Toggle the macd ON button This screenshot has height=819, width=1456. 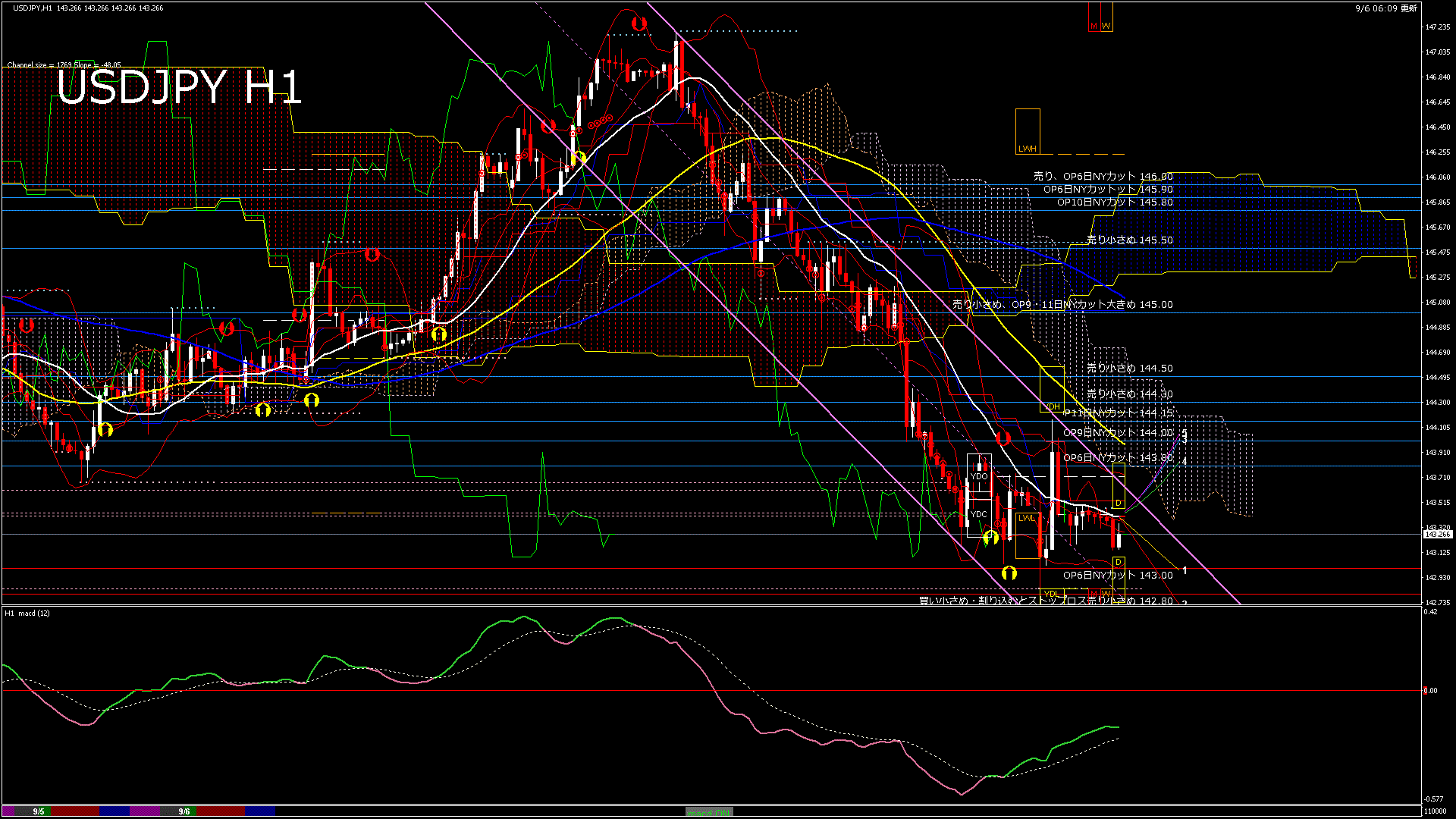pos(709,811)
